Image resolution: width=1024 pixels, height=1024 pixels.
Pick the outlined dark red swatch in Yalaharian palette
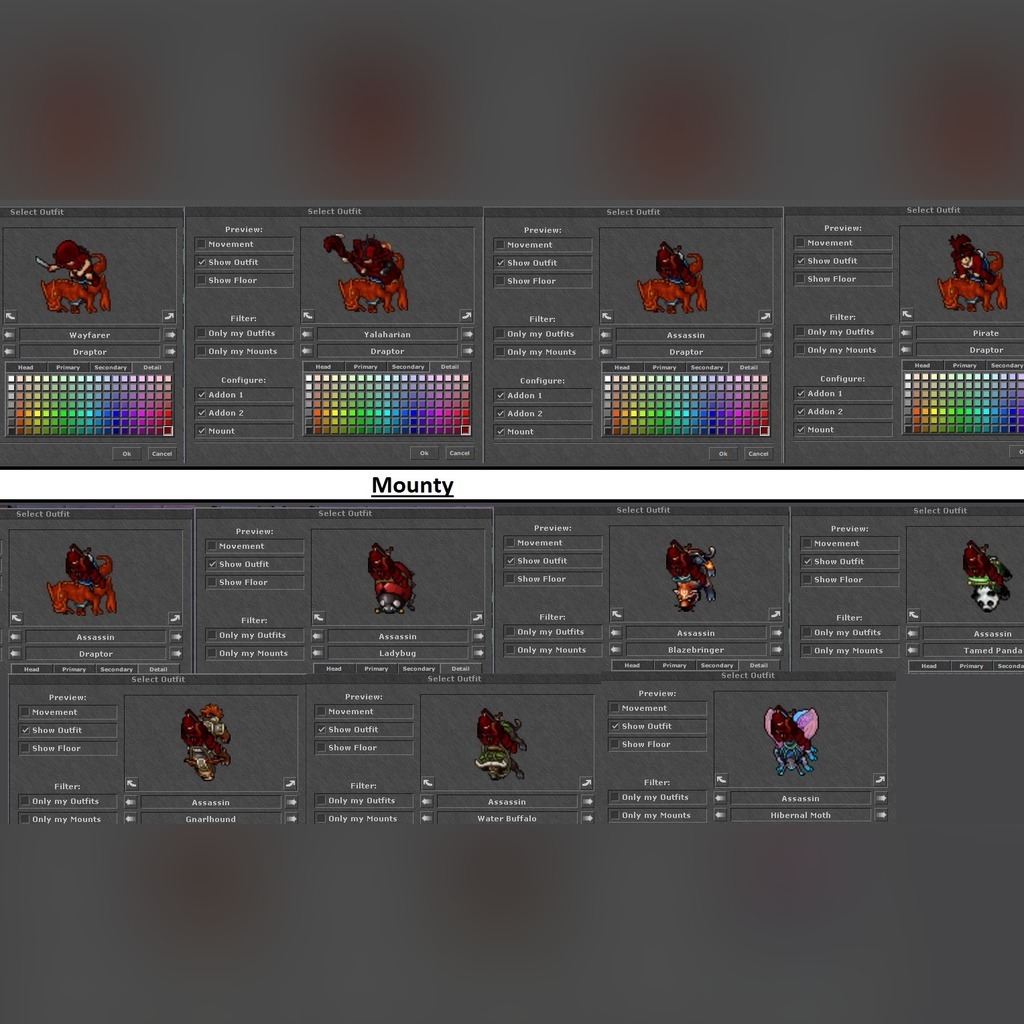point(466,430)
